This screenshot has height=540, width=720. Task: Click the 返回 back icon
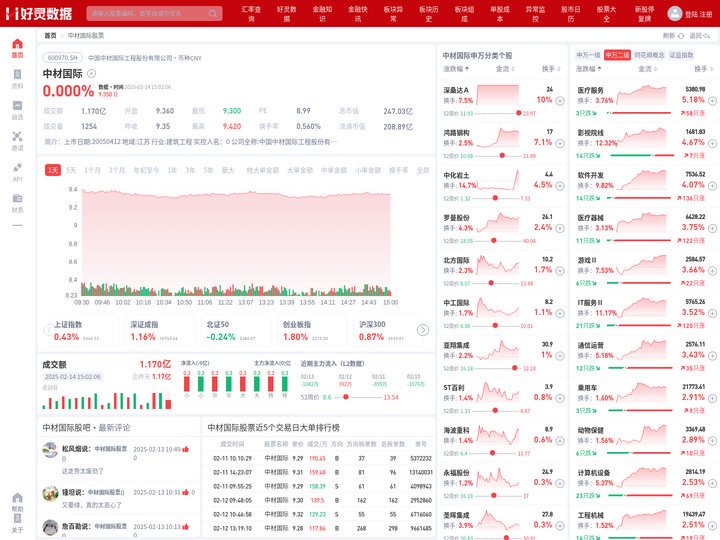click(x=707, y=35)
